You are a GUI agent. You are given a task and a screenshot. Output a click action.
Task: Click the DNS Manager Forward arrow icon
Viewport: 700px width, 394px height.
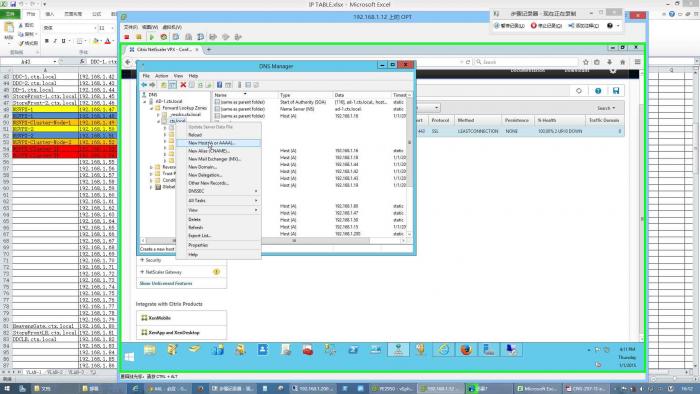(x=152, y=85)
